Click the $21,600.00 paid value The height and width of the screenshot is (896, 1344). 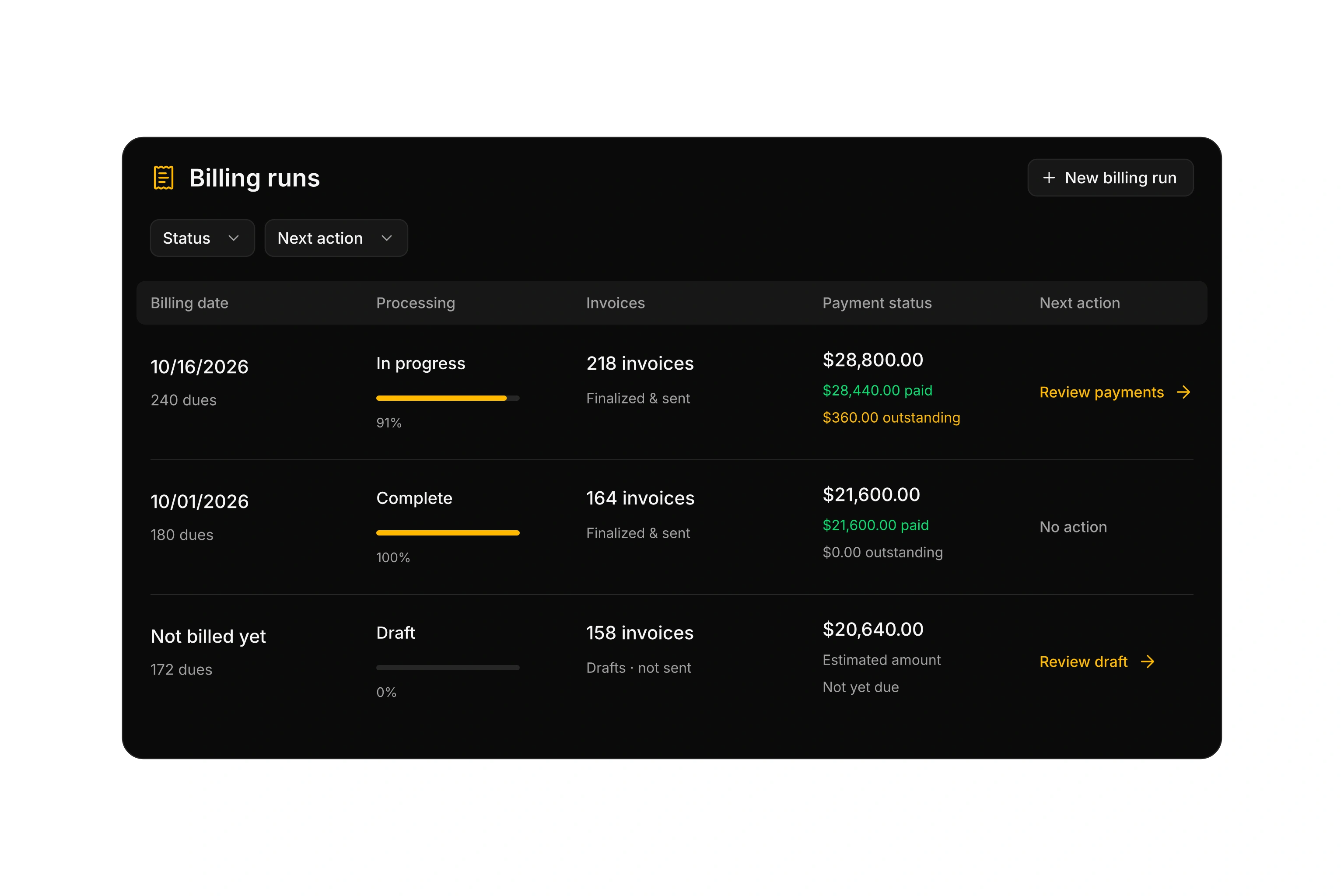pos(875,525)
